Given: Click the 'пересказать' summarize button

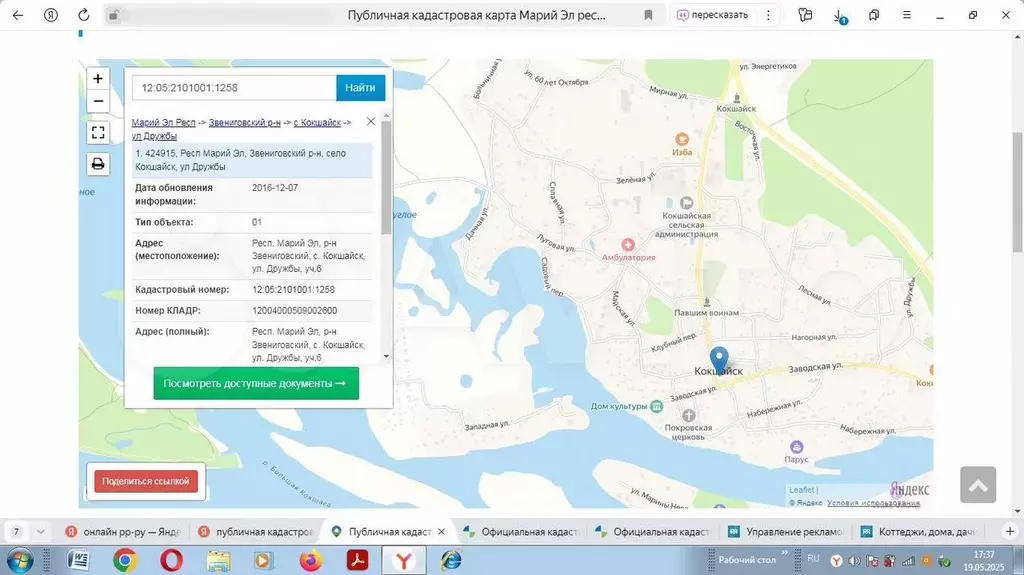Looking at the screenshot, I should tap(712, 15).
